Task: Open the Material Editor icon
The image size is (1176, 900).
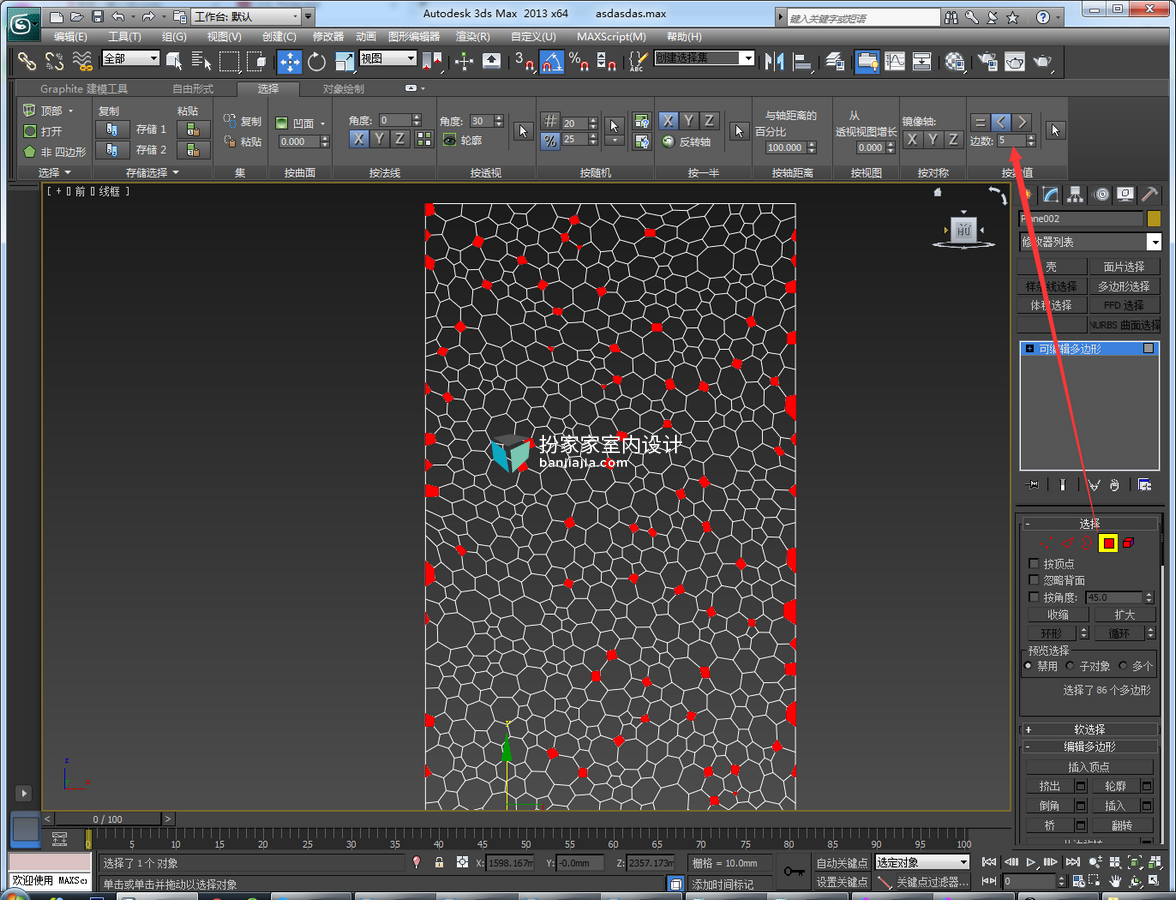Action: coord(954,62)
